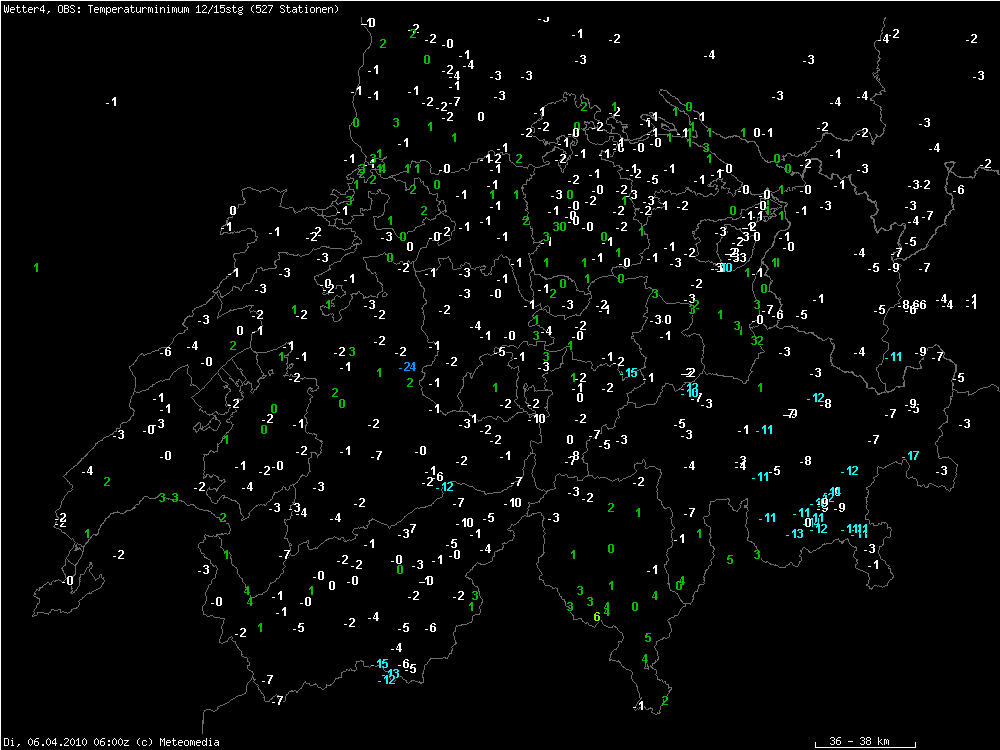Select the isolated green 1 outside western border
The height and width of the screenshot is (750, 1000).
[36, 267]
